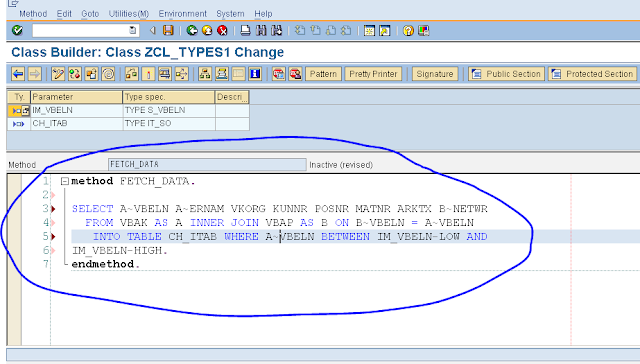Click the Generate Shortcut icon

pyautogui.click(x=384, y=31)
